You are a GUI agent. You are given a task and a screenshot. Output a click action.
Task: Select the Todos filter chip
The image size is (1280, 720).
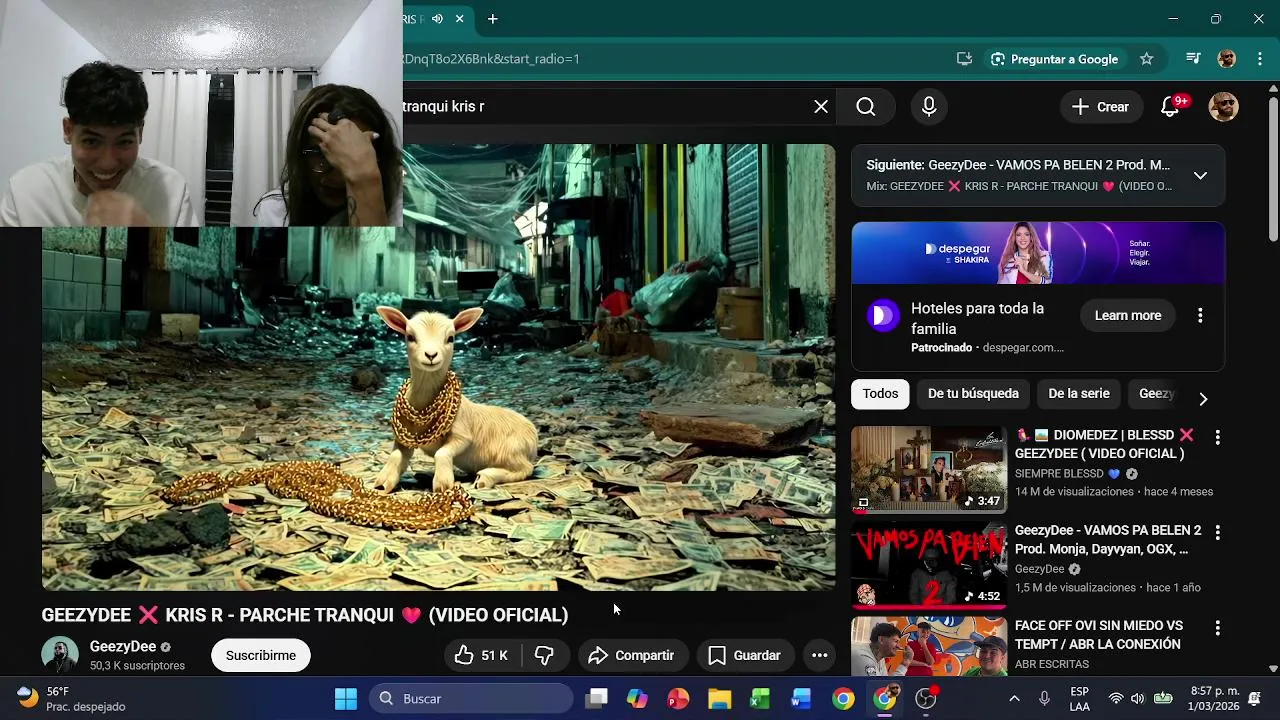tap(880, 394)
